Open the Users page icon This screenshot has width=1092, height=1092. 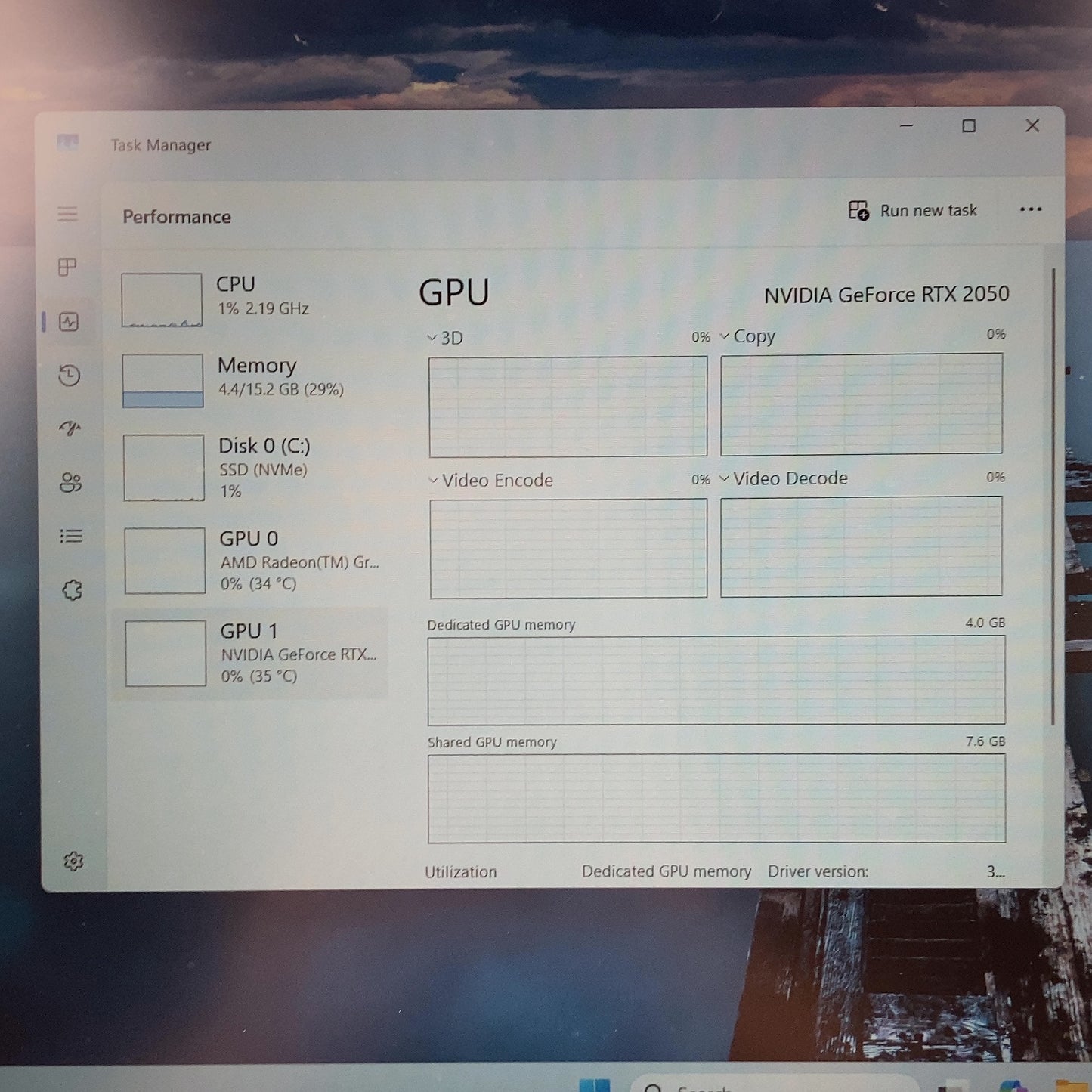[70, 482]
